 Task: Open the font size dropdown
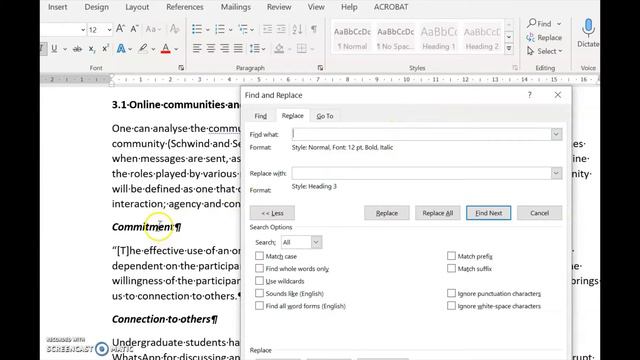[109, 30]
